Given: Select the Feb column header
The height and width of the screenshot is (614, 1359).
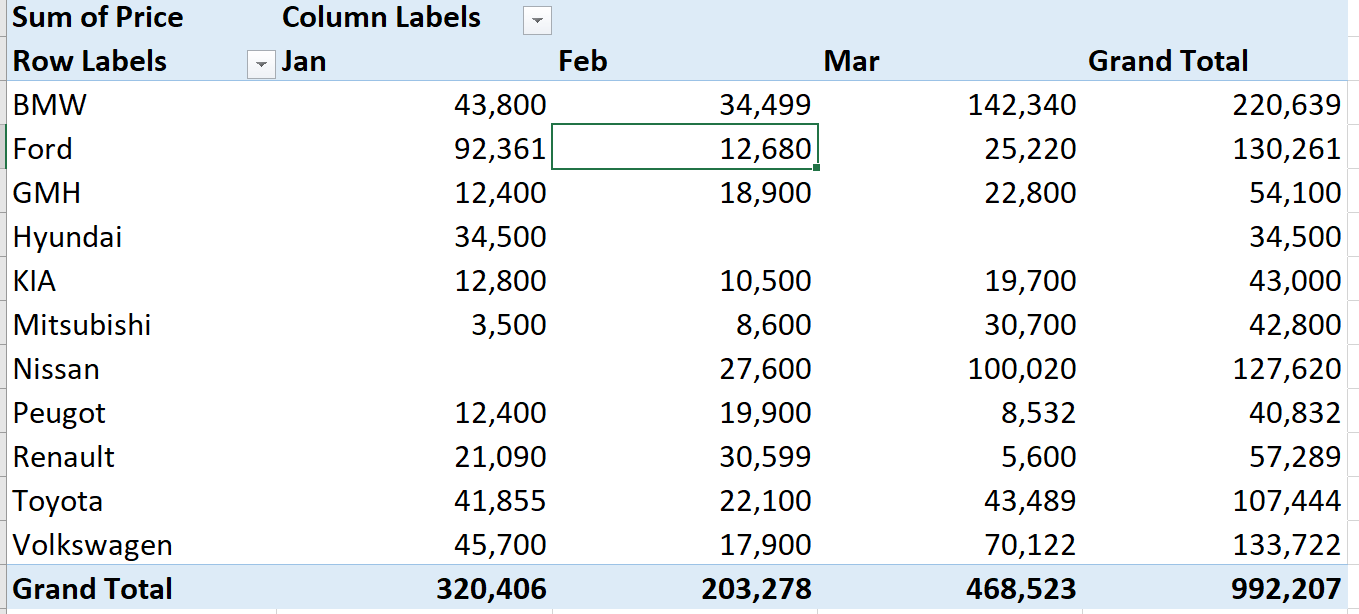Looking at the screenshot, I should (x=583, y=61).
